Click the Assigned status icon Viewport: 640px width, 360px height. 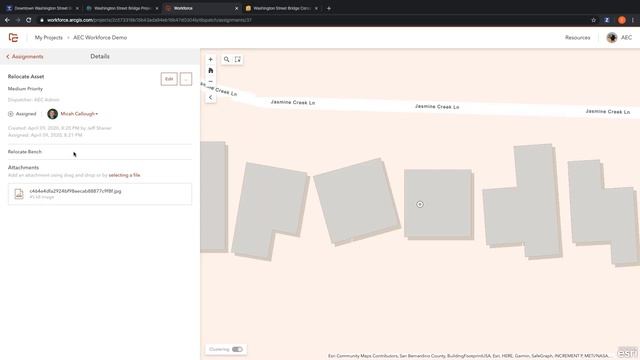11,114
